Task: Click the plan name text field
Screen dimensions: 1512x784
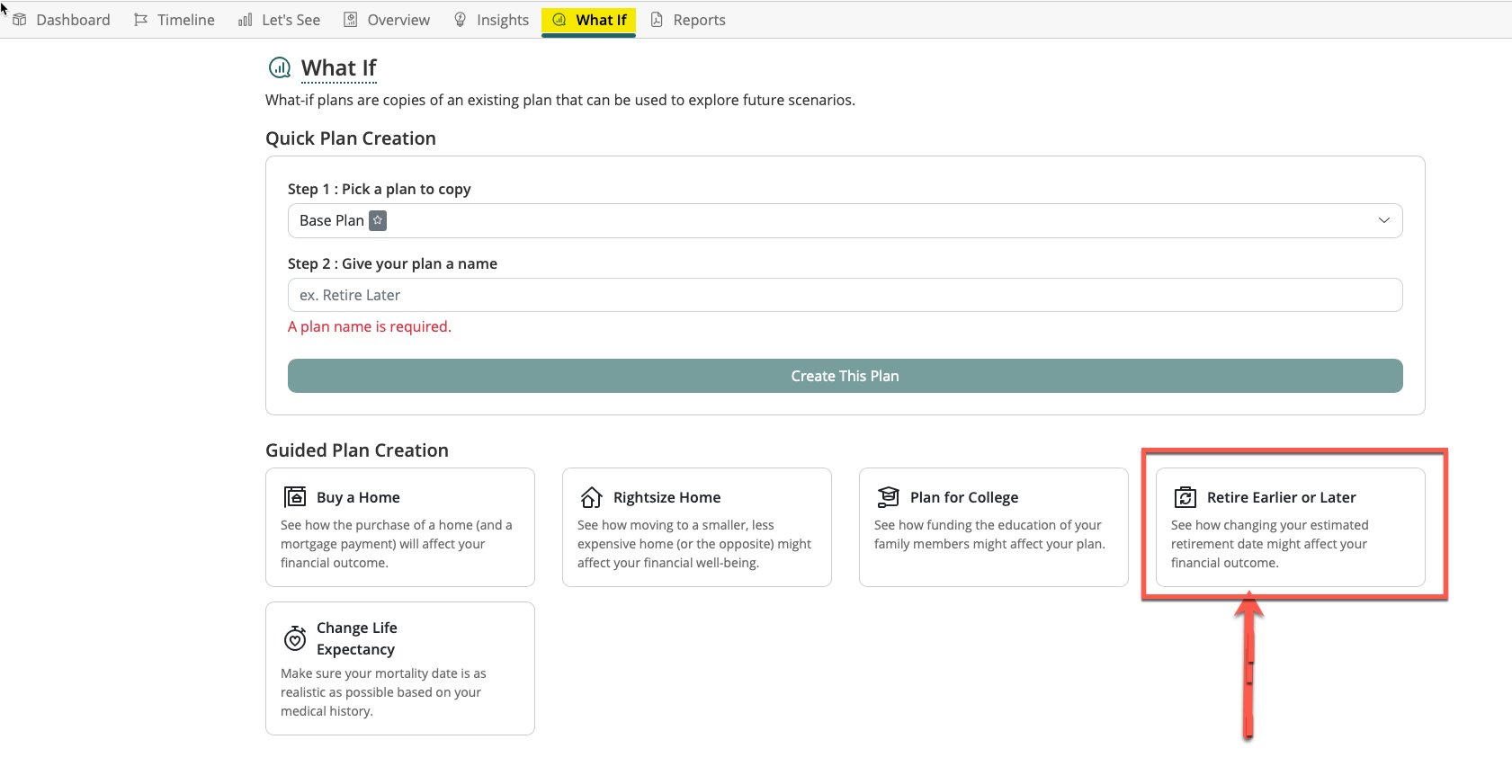Action: pos(844,295)
